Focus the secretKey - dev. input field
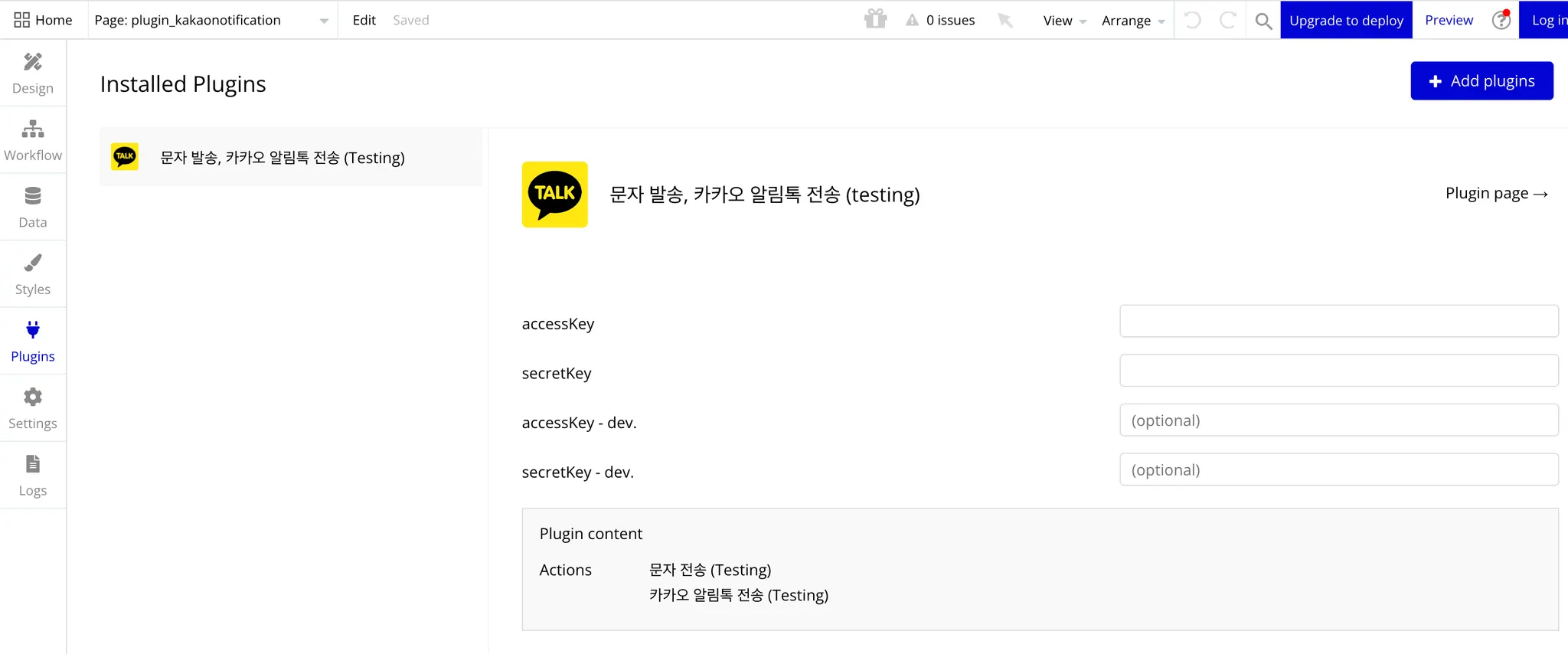The image size is (1568, 654). click(x=1338, y=469)
